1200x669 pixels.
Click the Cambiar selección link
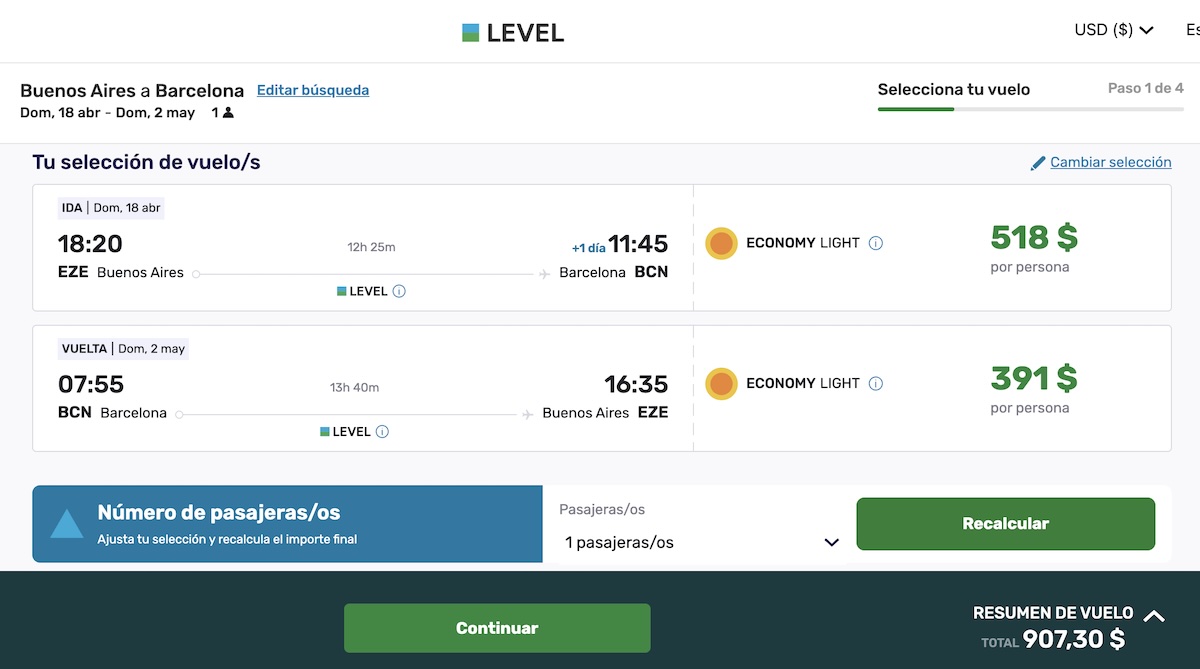tap(1111, 162)
